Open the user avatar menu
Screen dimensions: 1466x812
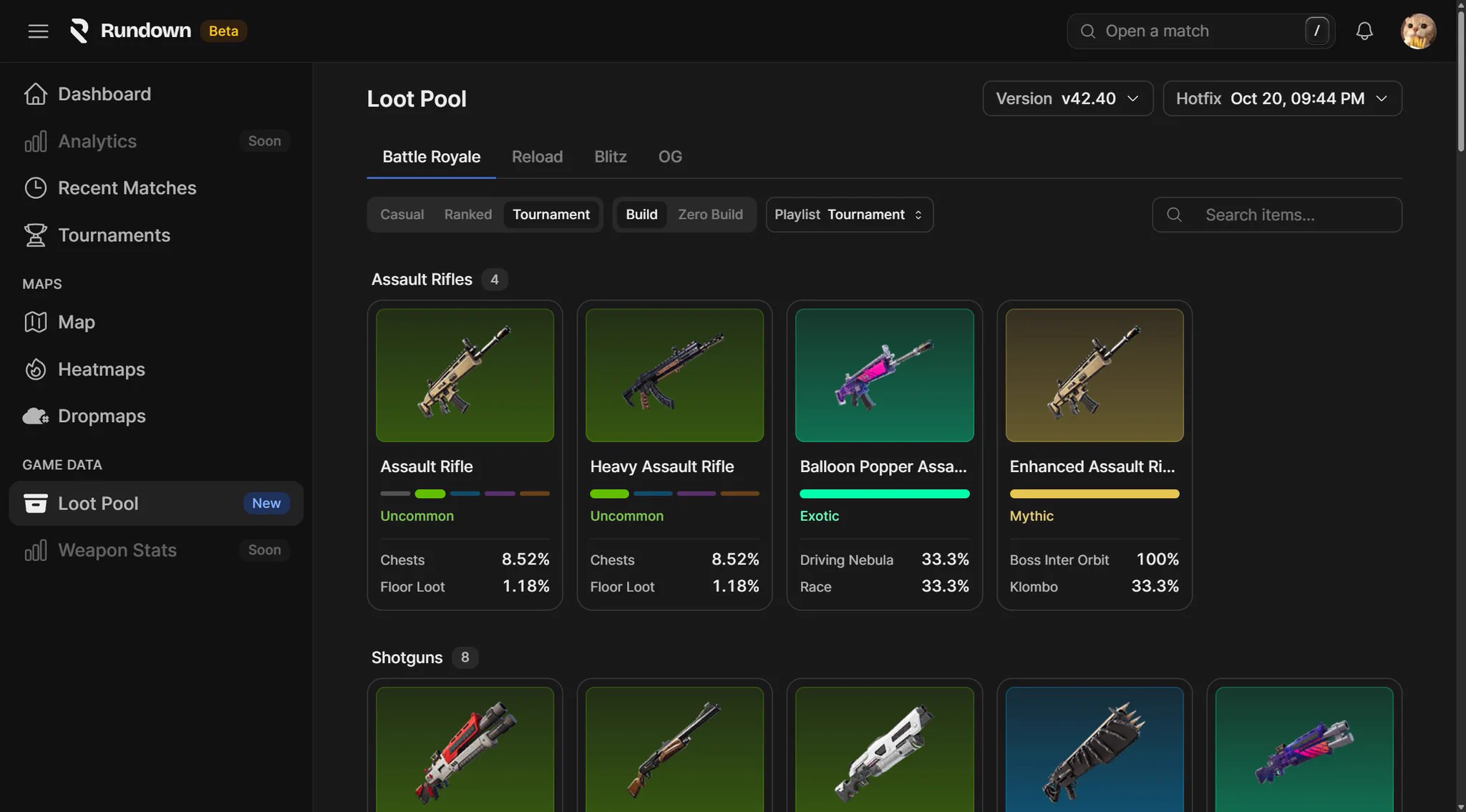[x=1418, y=31]
